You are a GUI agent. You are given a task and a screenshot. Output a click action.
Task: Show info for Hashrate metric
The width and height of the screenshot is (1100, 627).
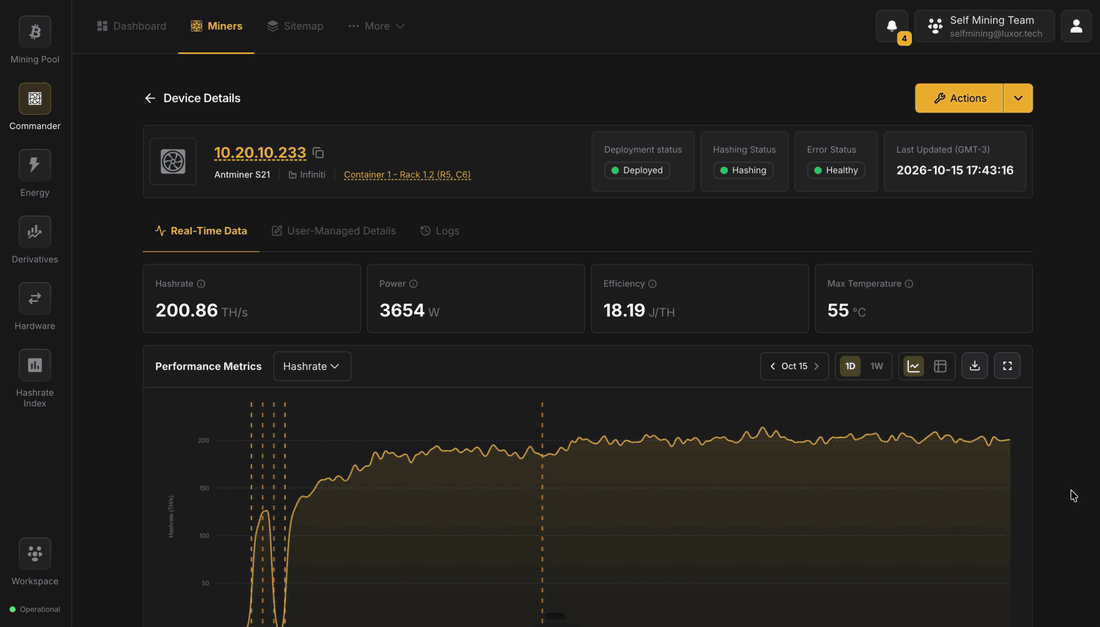(201, 284)
